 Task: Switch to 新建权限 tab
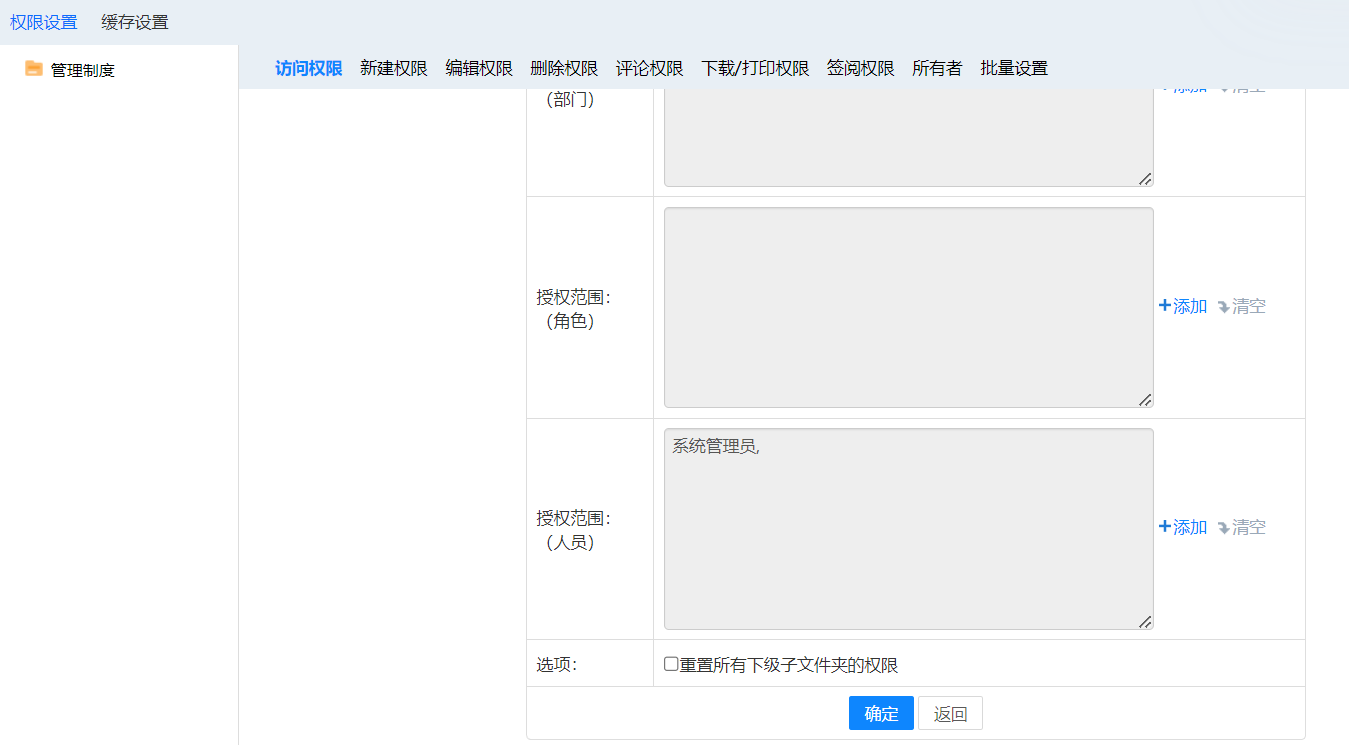[x=393, y=69]
